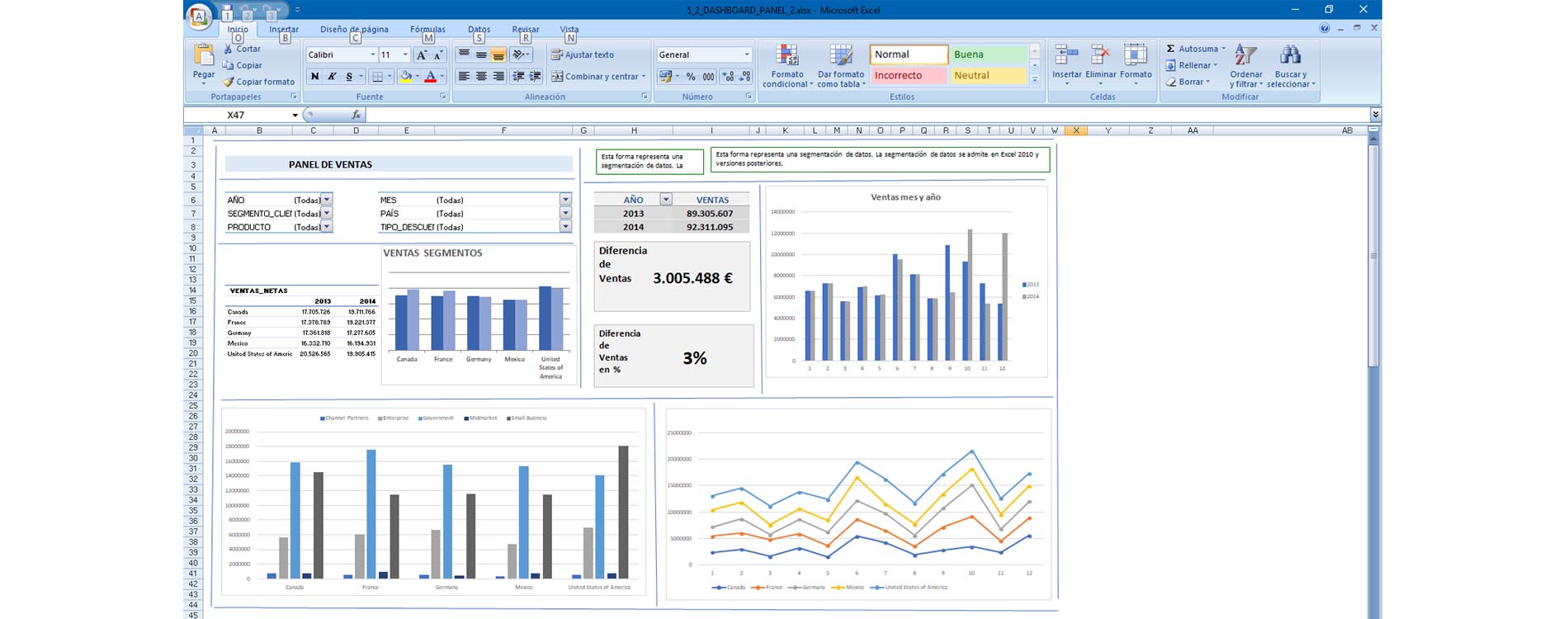Open the PAÍS filter dropdown arrow
Viewport: 1568px width, 619px height.
[565, 213]
